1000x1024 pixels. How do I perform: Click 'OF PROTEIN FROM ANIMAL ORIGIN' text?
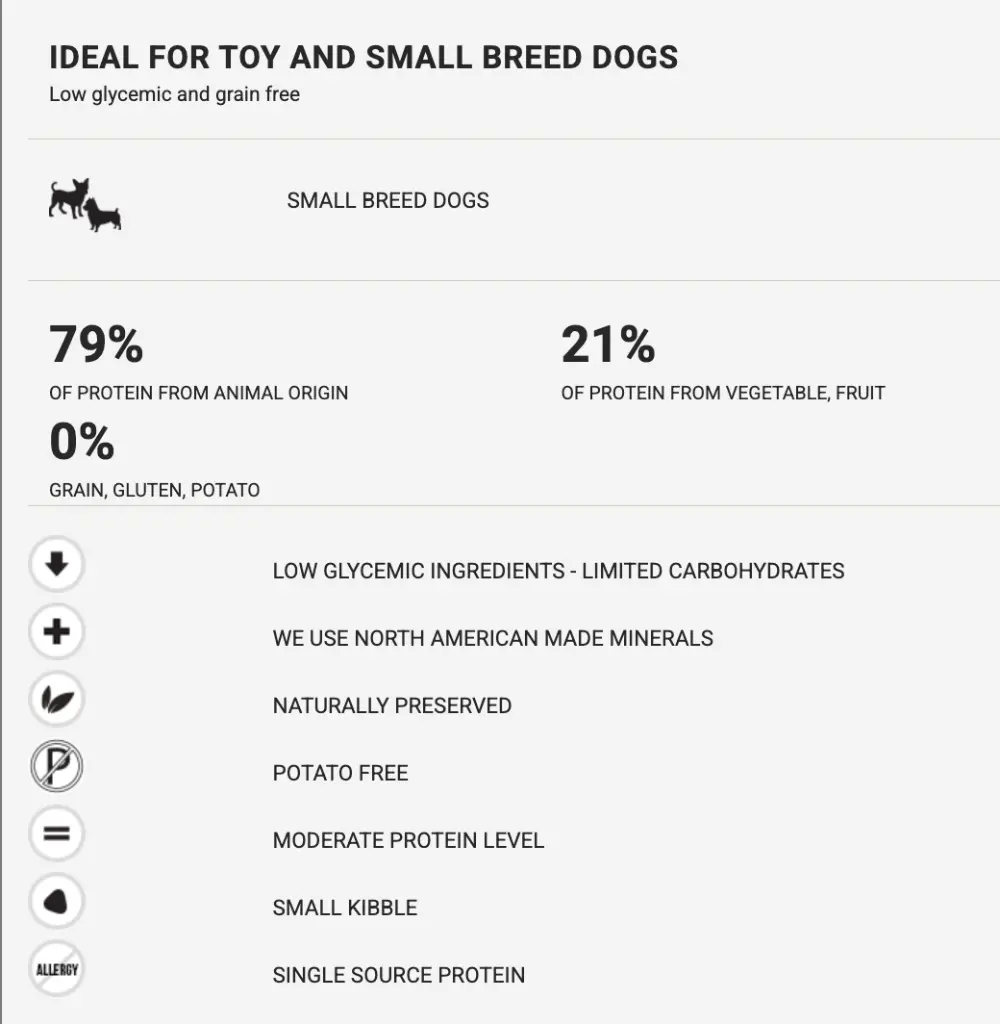pyautogui.click(x=199, y=393)
